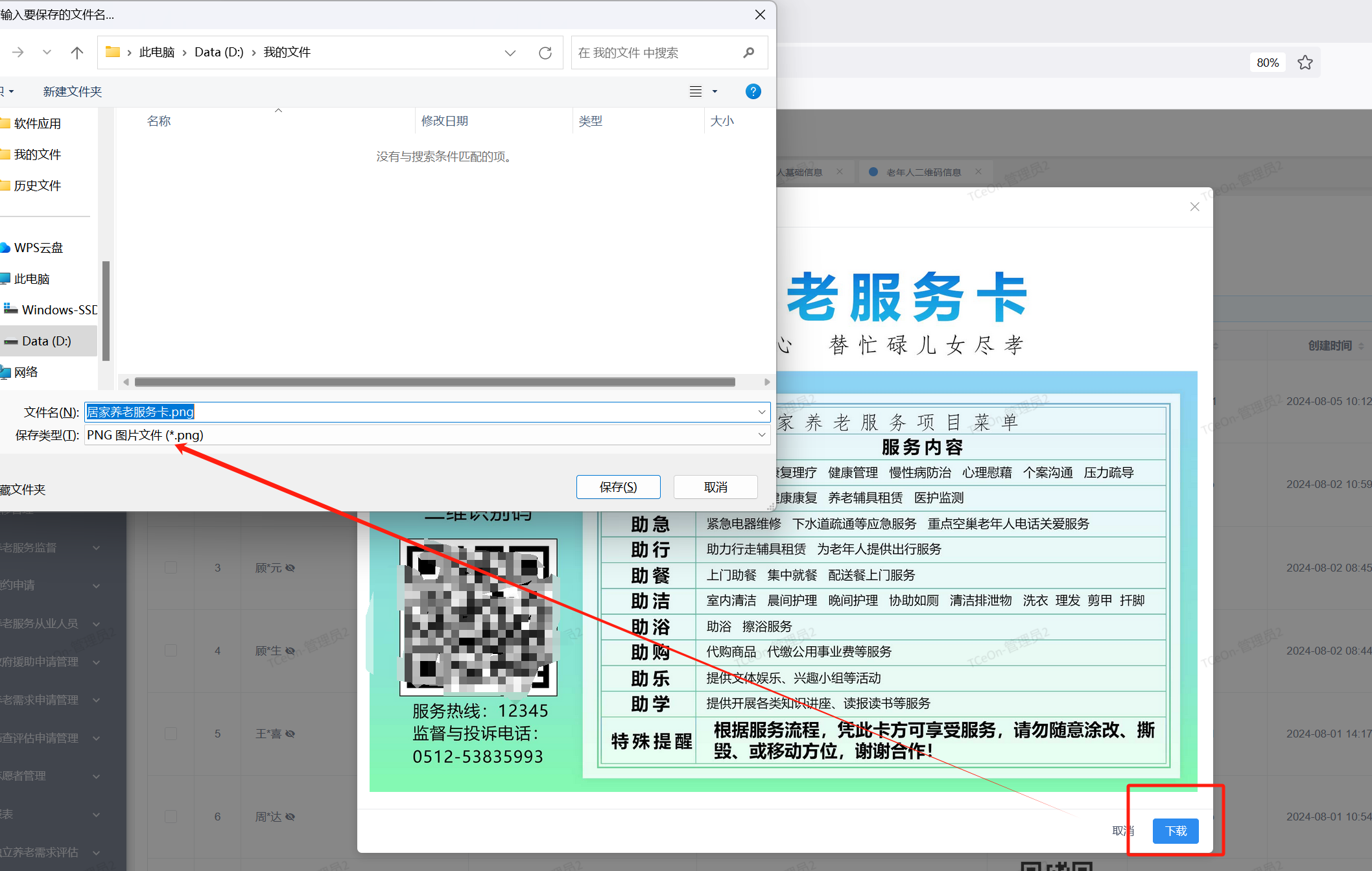The height and width of the screenshot is (871, 1372).
Task: Click the navigation pane vertical scrollbar
Action: coord(106,310)
